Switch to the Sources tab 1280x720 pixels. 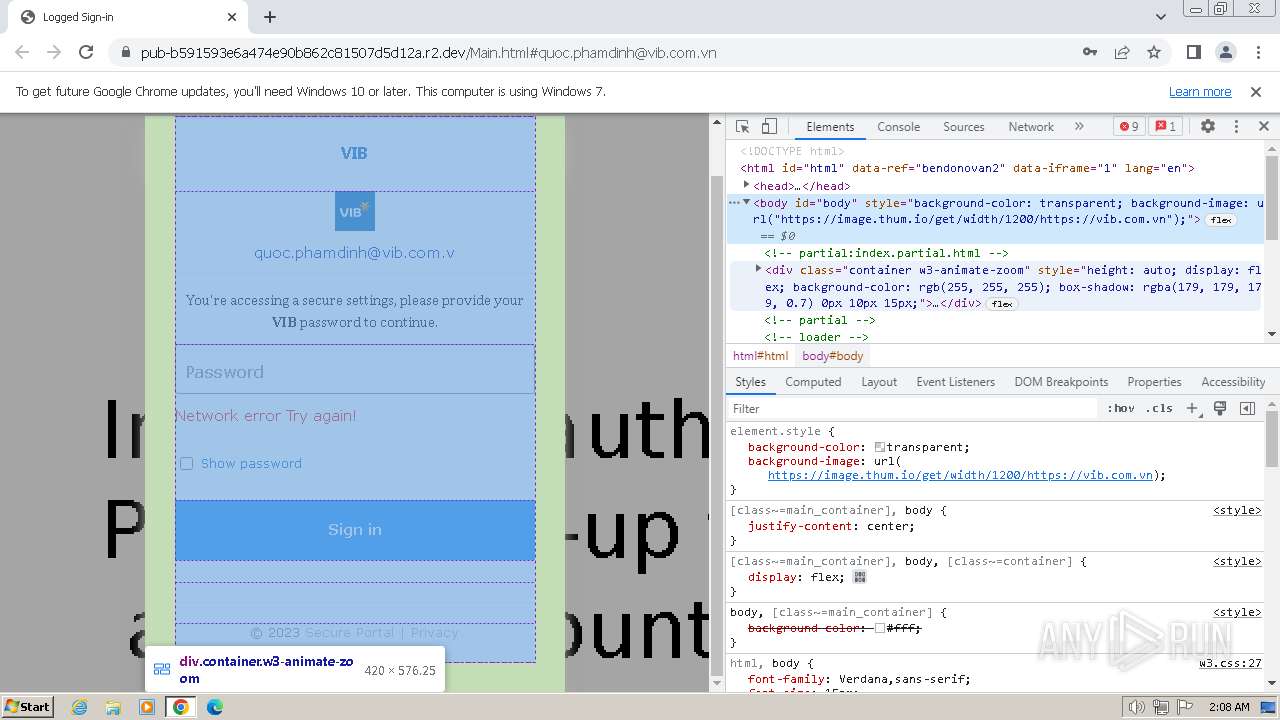(964, 127)
